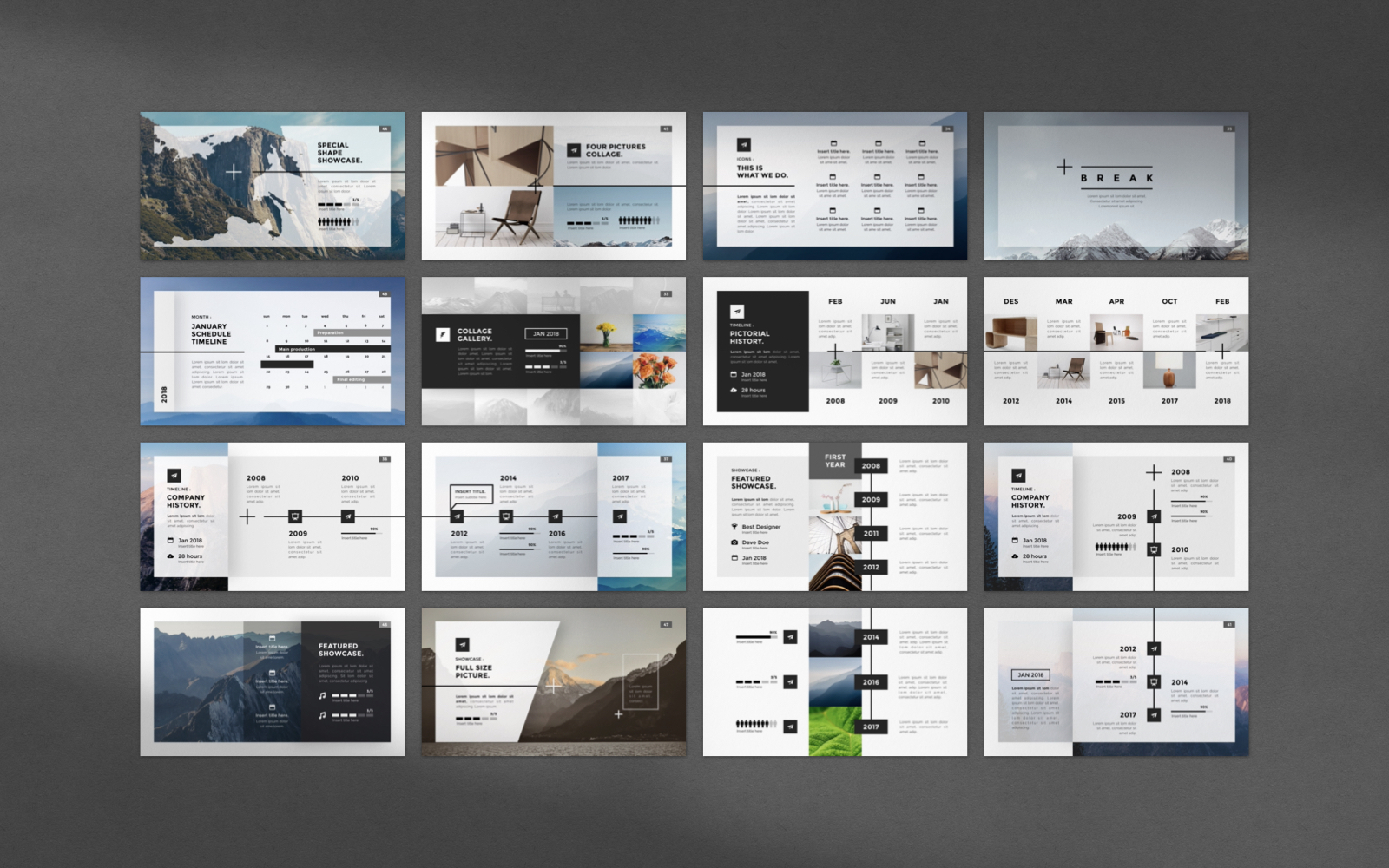Select the 2011 marker on Featured Showcase timeline
1389x868 pixels.
pyautogui.click(x=871, y=534)
